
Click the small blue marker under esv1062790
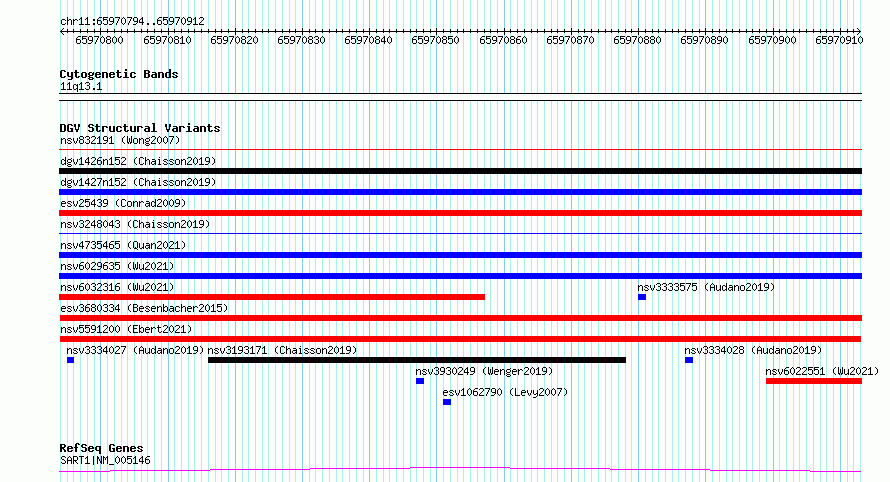[447, 402]
